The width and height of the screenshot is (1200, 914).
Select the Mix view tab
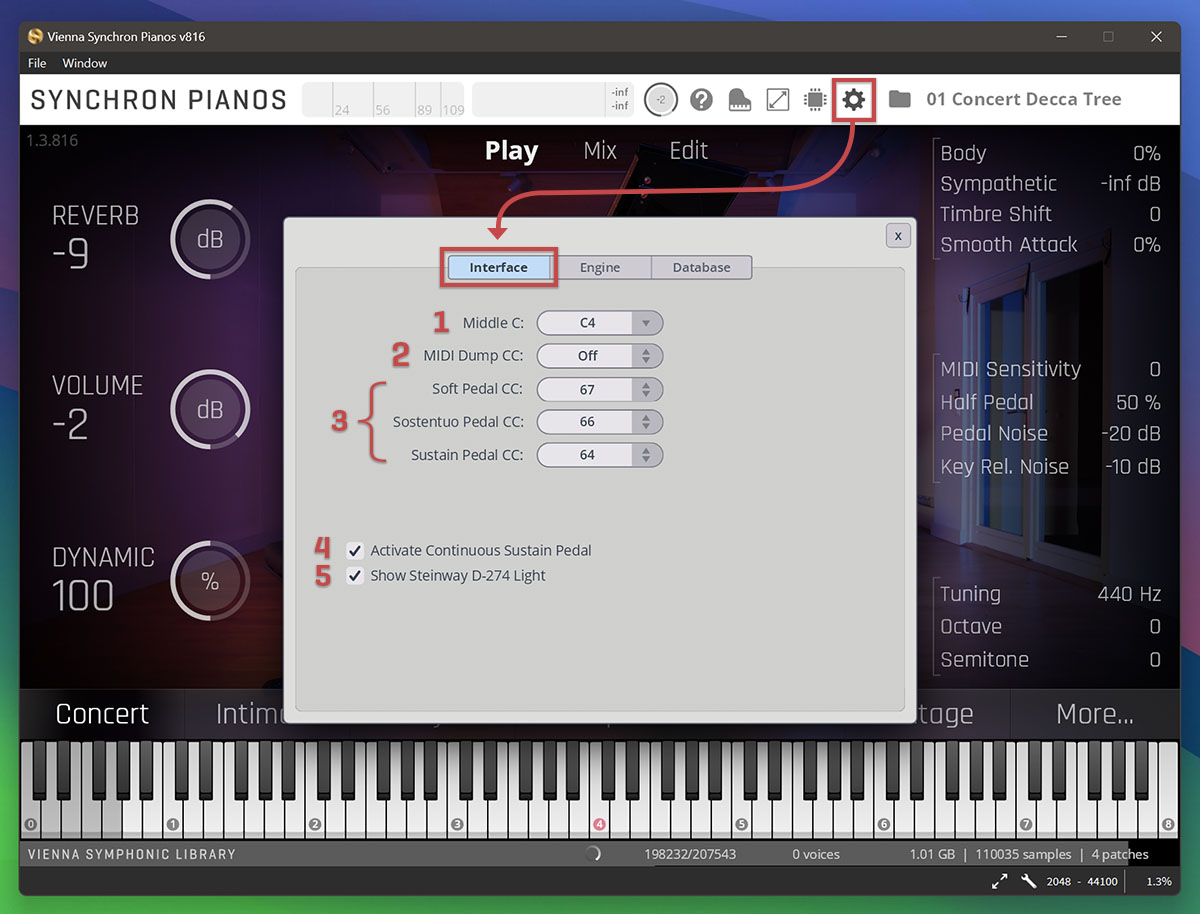[x=600, y=151]
